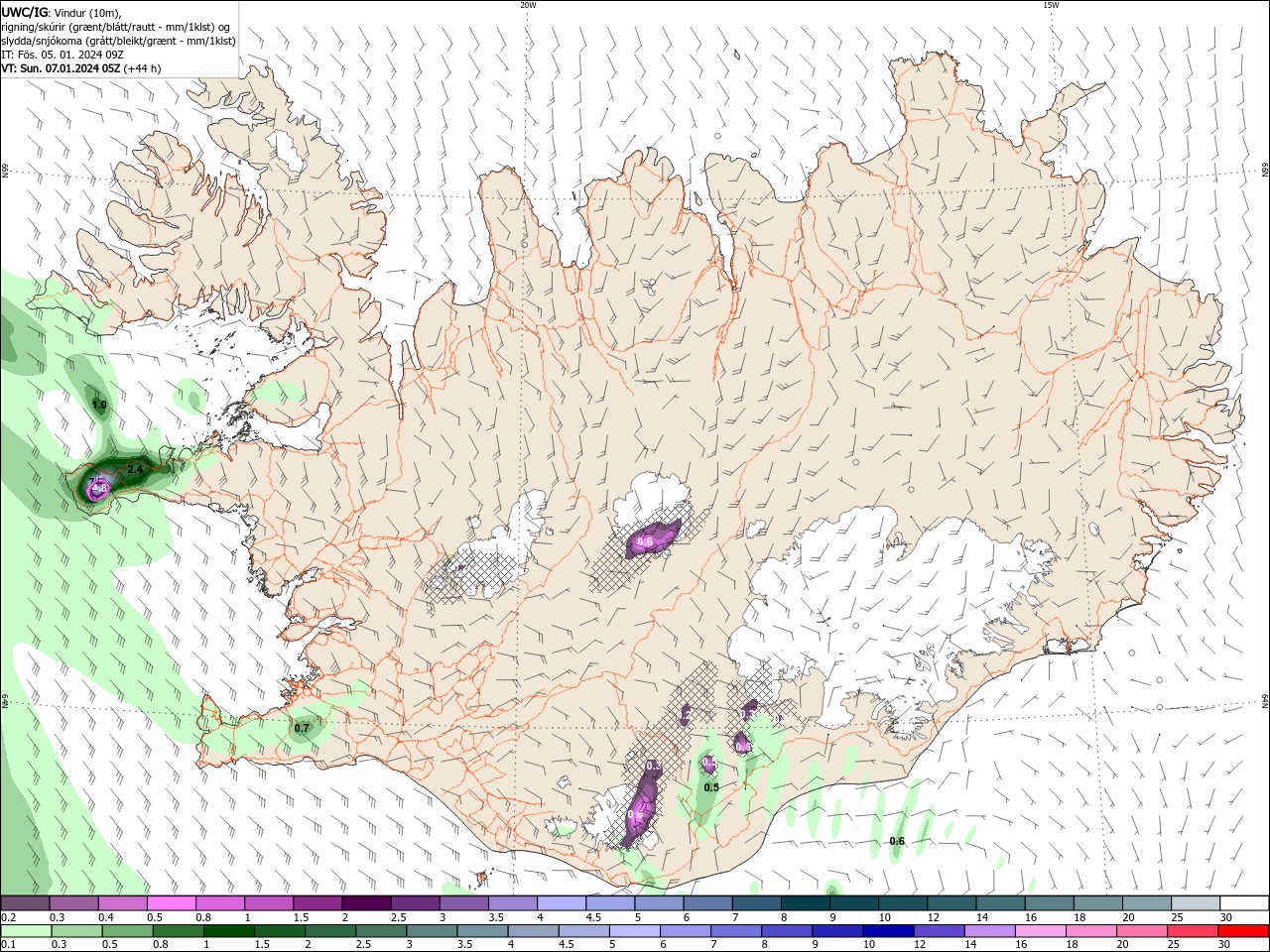This screenshot has height=952, width=1270.
Task: Click the white 30 swatch ending the upper legend row
Action: tap(1243, 903)
